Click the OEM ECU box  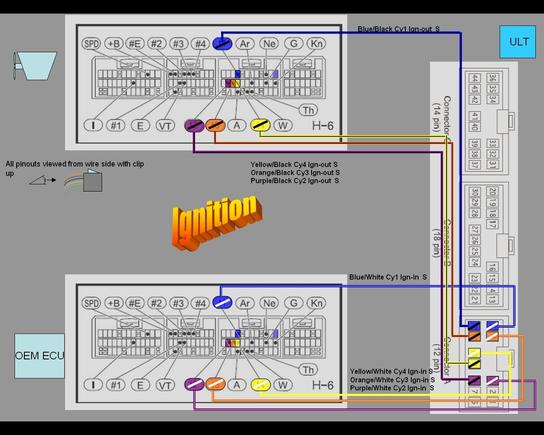coord(40,356)
